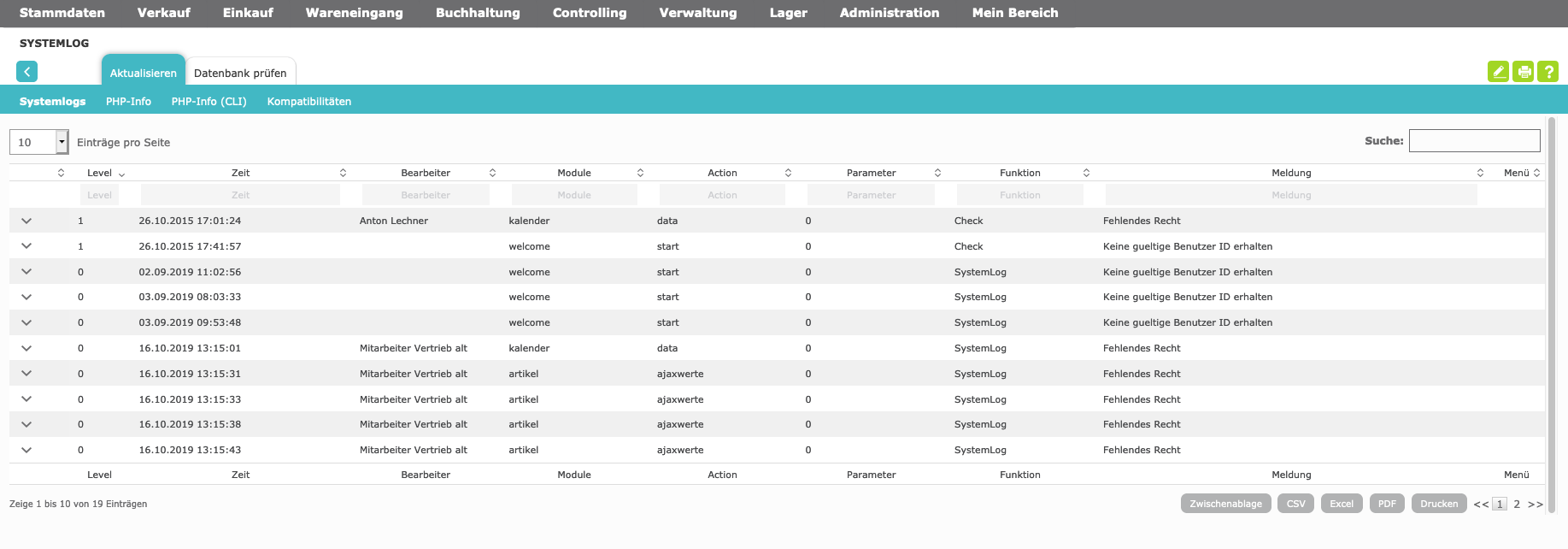Click the Module column filter field
The height and width of the screenshot is (549, 1568).
coord(574,195)
